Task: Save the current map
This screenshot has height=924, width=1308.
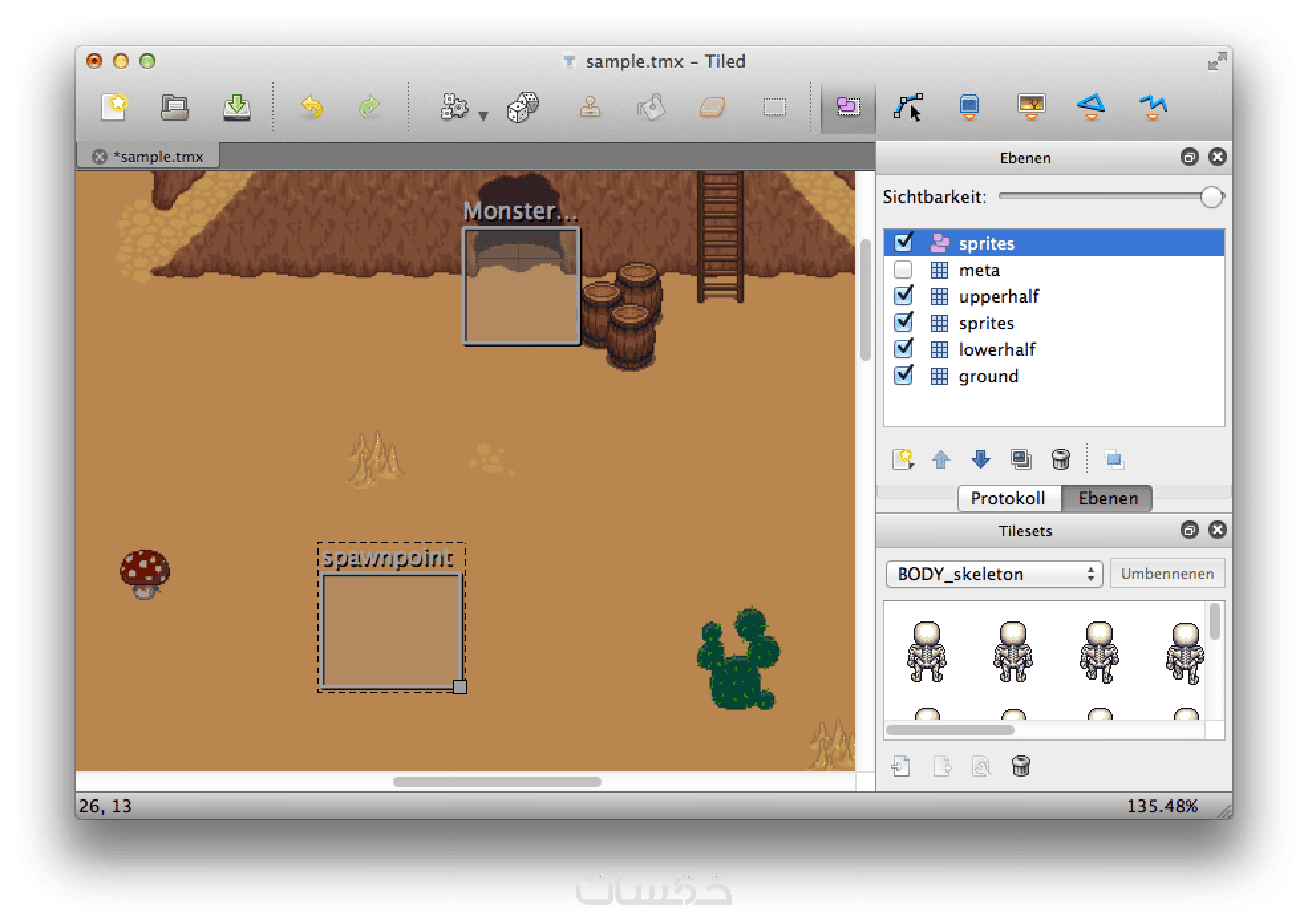Action: point(236,107)
